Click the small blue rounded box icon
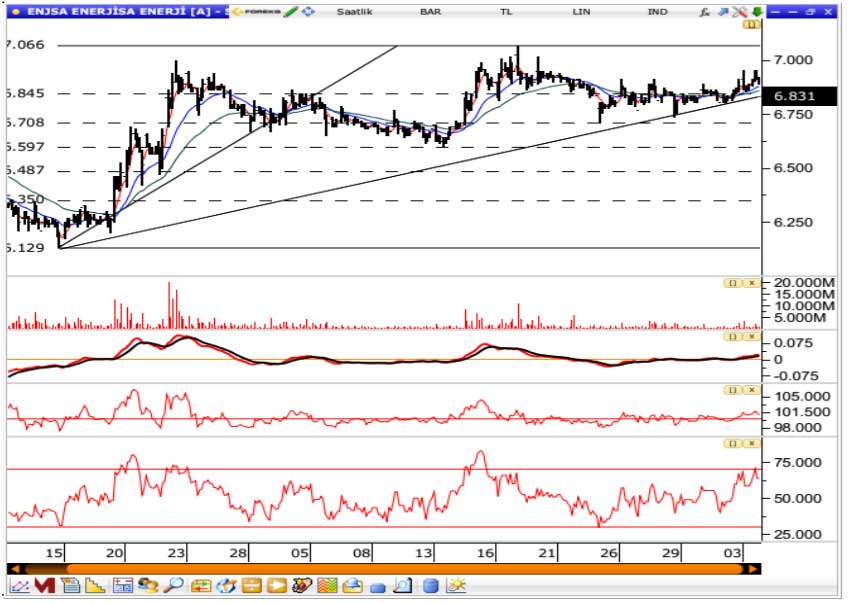This screenshot has height=603, width=848. click(377, 587)
